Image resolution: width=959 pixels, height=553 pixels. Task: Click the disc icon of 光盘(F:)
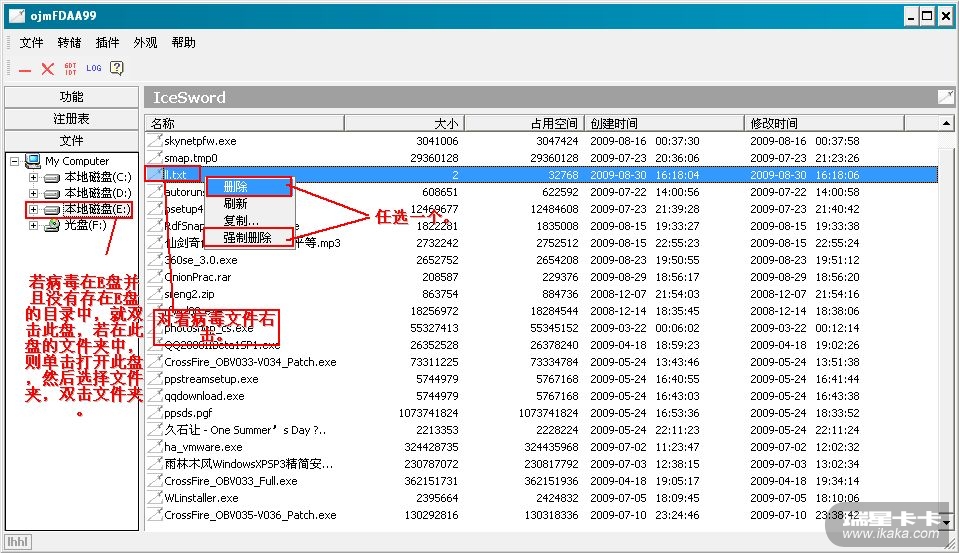[x=52, y=226]
